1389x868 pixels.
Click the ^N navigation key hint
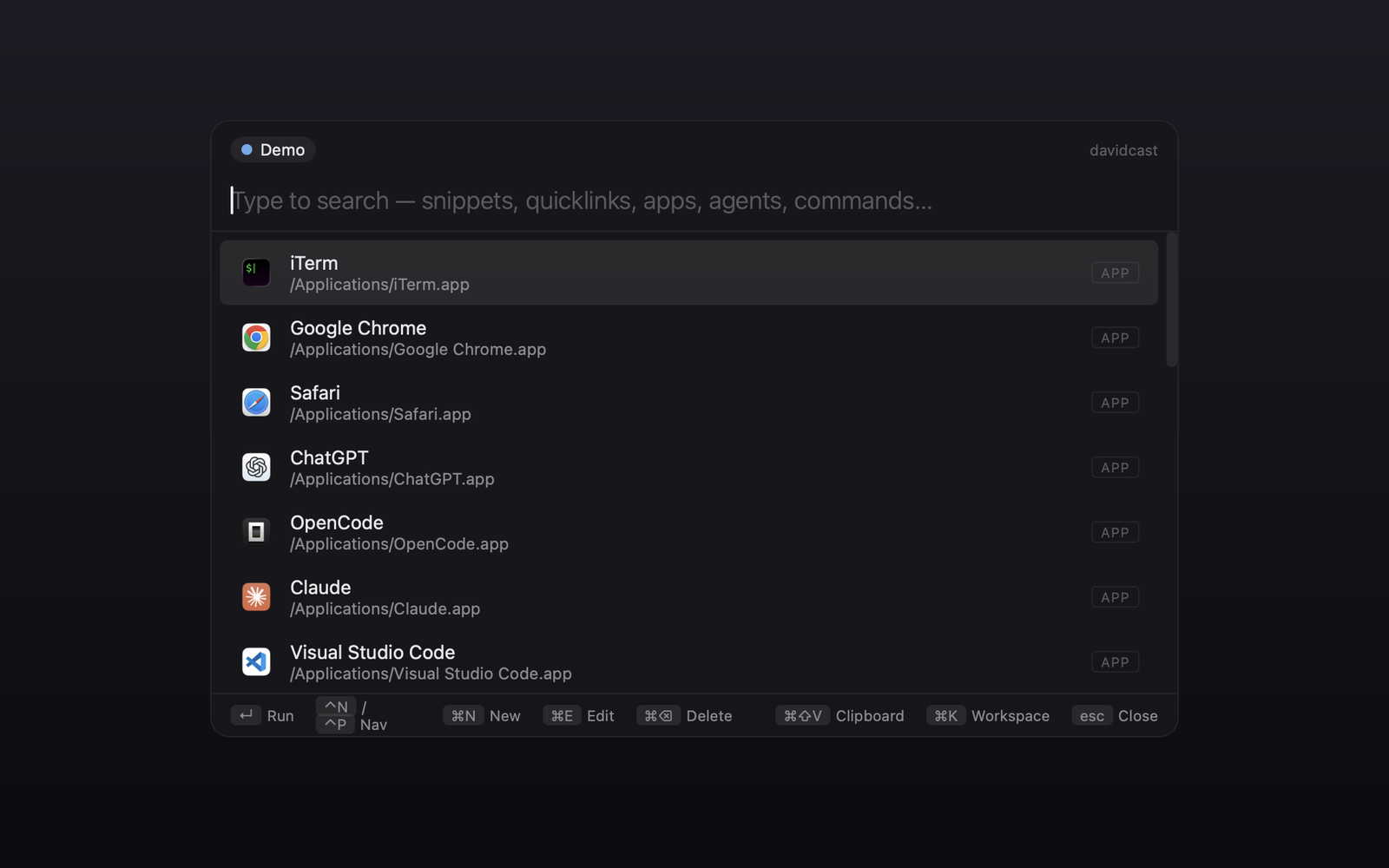(x=336, y=707)
